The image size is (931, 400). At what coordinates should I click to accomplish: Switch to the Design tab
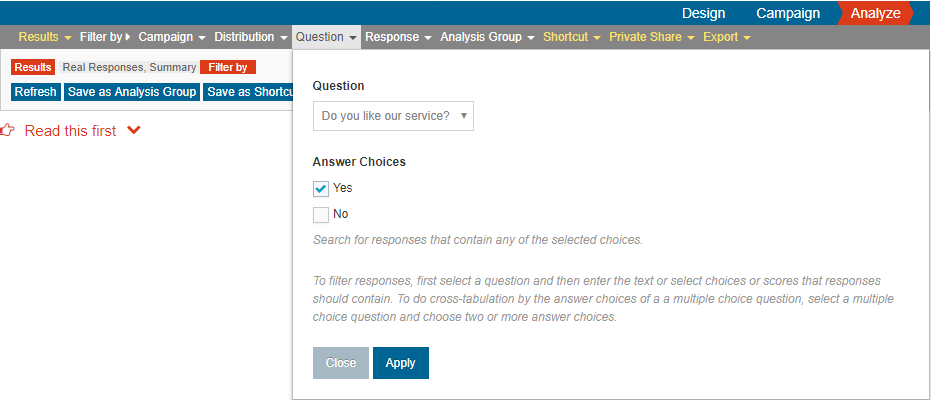[x=704, y=13]
